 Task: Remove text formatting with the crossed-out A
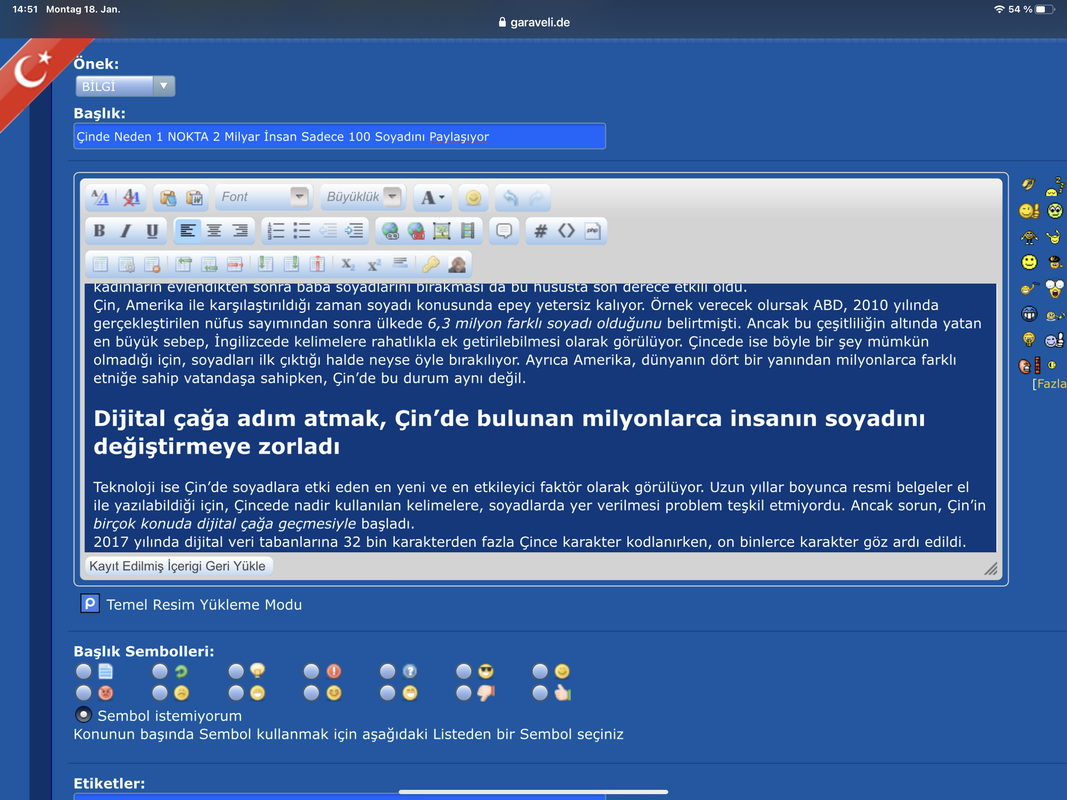(131, 197)
